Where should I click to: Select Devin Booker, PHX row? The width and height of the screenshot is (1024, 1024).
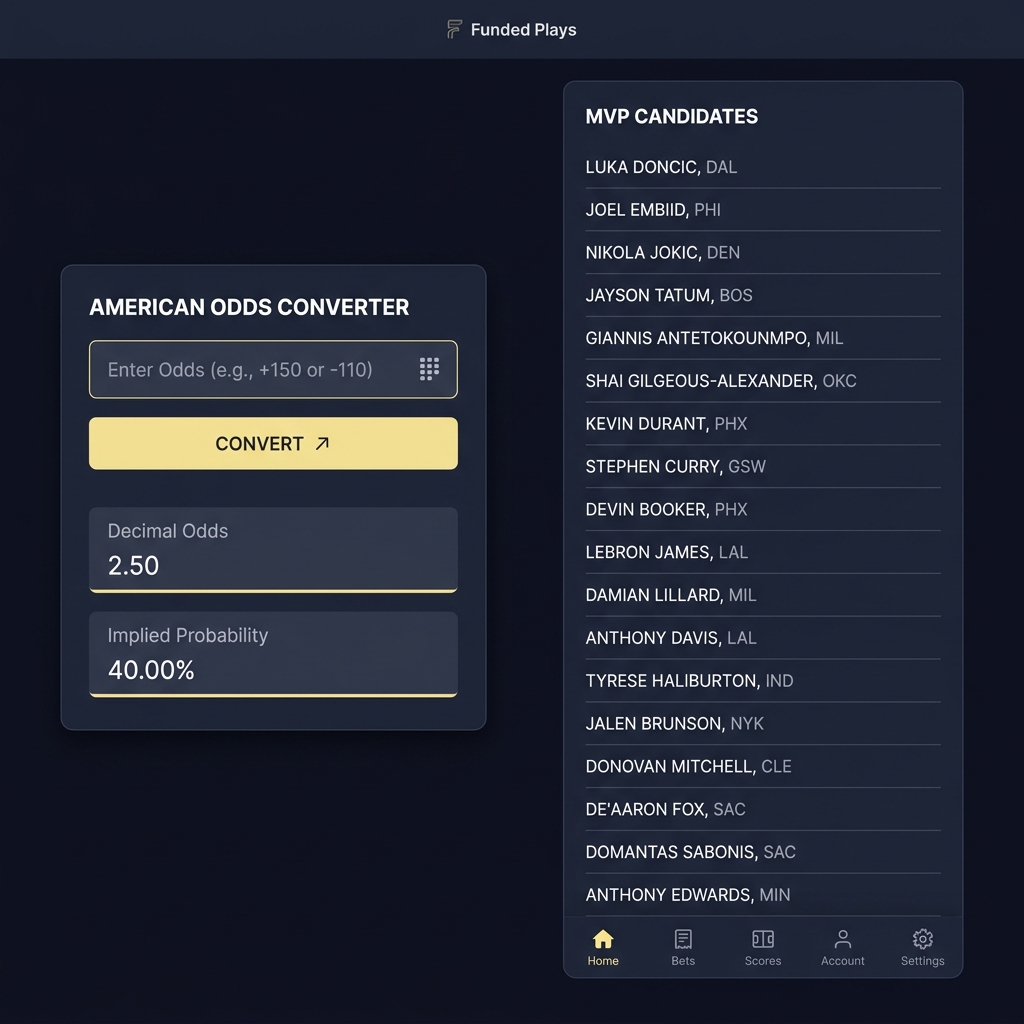click(763, 509)
